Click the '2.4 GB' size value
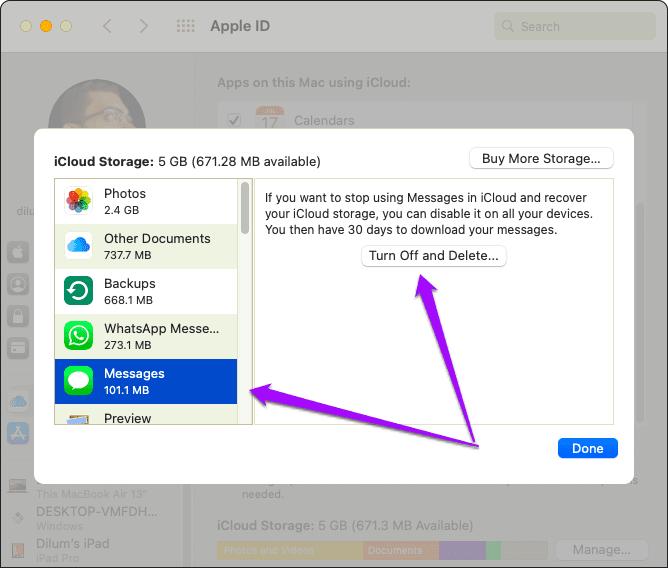 click(121, 210)
